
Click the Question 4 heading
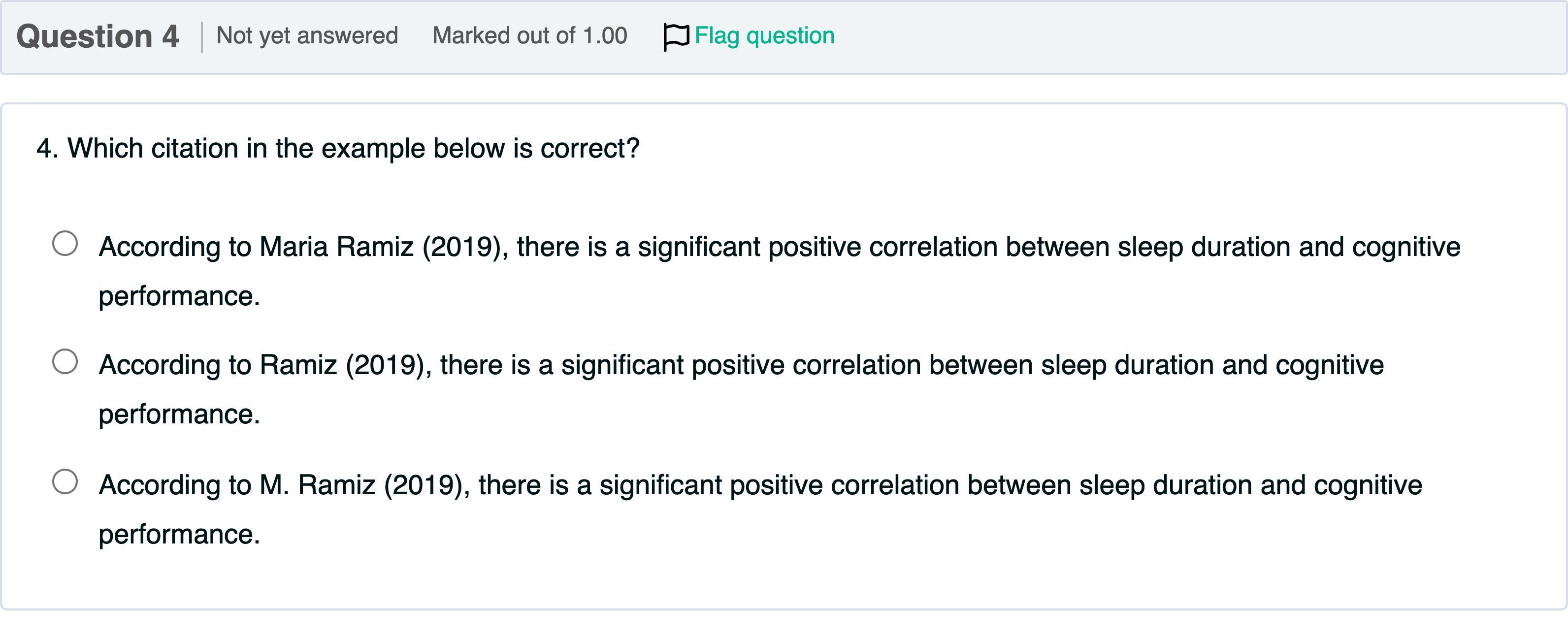pyautogui.click(x=98, y=35)
